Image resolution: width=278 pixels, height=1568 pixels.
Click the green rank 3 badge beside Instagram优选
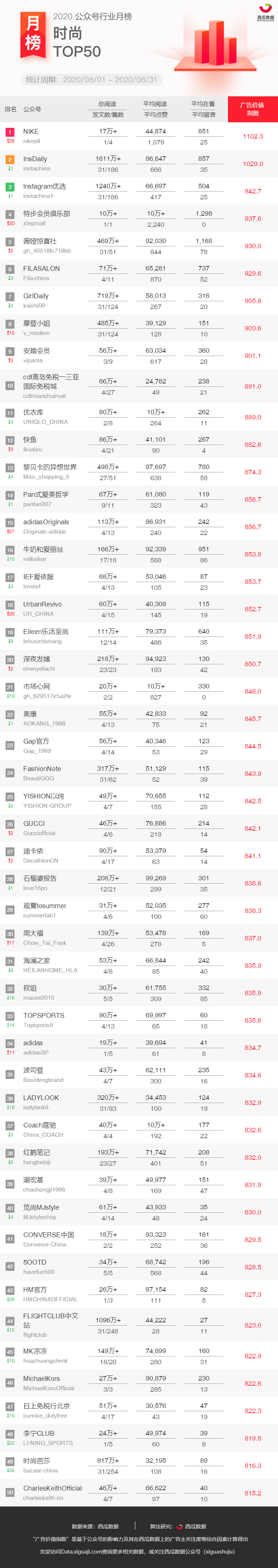point(10,186)
